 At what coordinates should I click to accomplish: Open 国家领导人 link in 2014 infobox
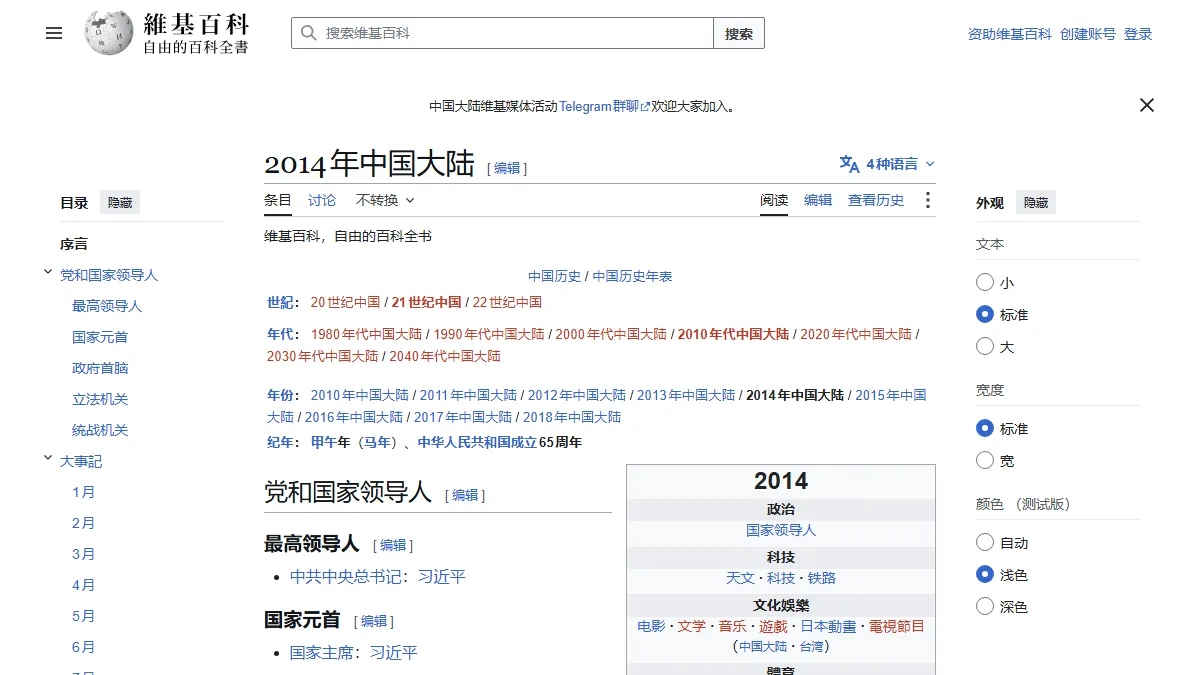pos(781,530)
